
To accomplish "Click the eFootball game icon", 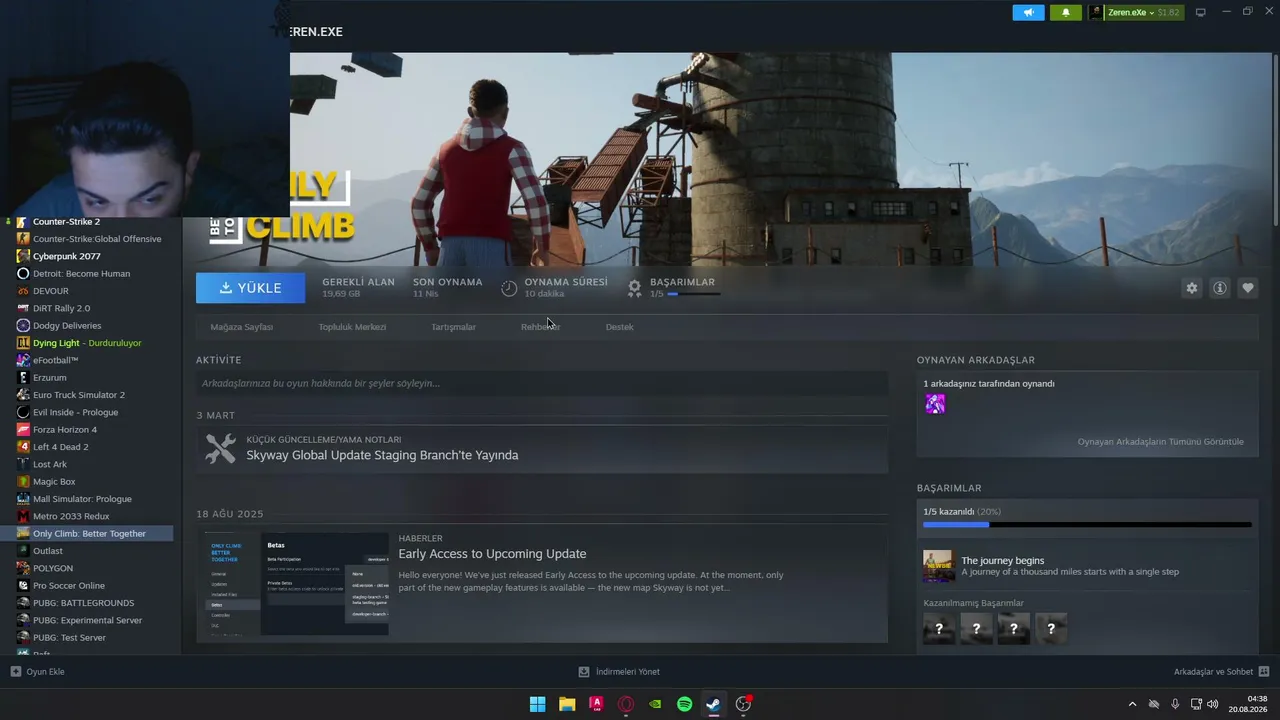I will [23, 360].
